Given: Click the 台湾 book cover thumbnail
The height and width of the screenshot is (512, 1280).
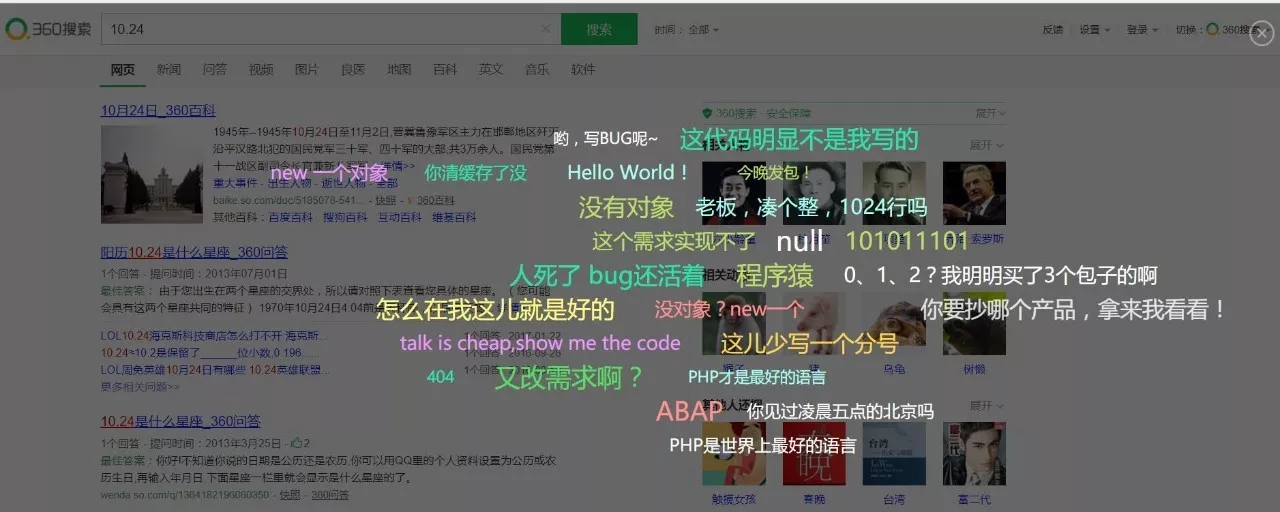Looking at the screenshot, I should coord(894,454).
